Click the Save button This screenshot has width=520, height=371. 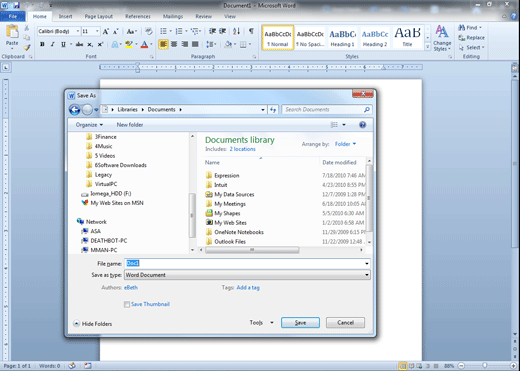click(x=300, y=323)
